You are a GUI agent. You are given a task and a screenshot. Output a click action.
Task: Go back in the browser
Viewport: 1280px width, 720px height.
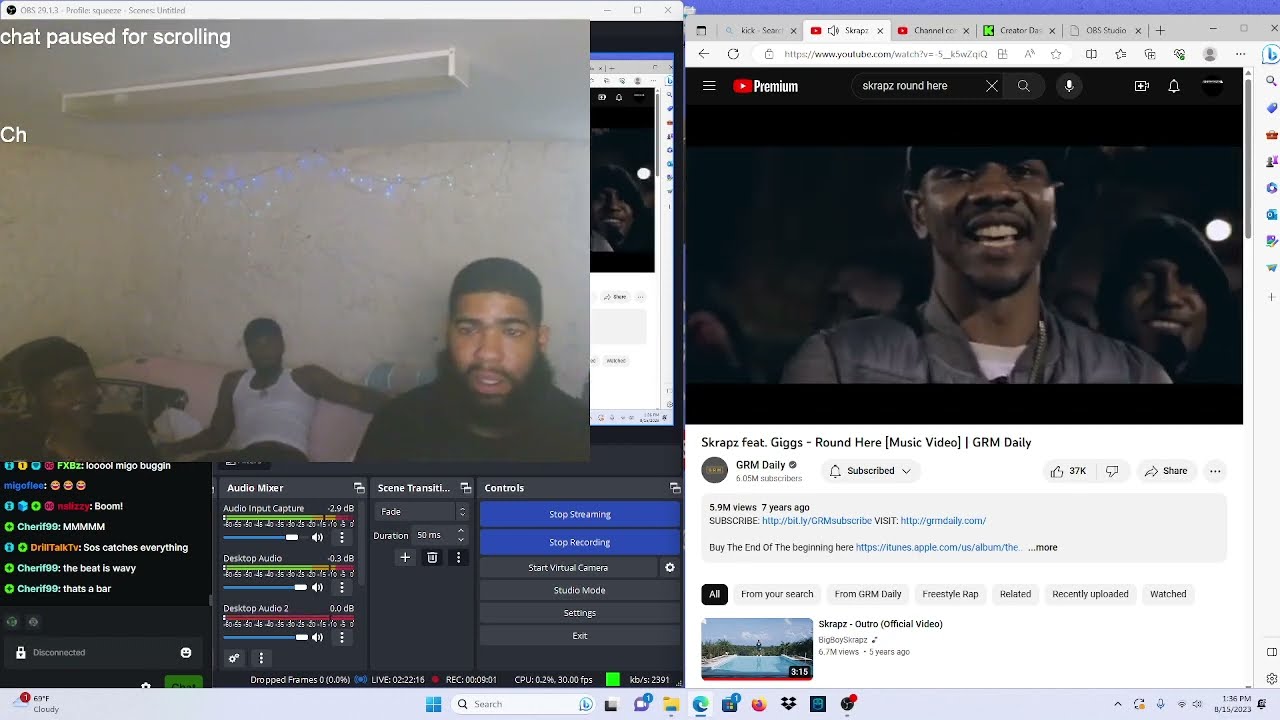[x=704, y=54]
